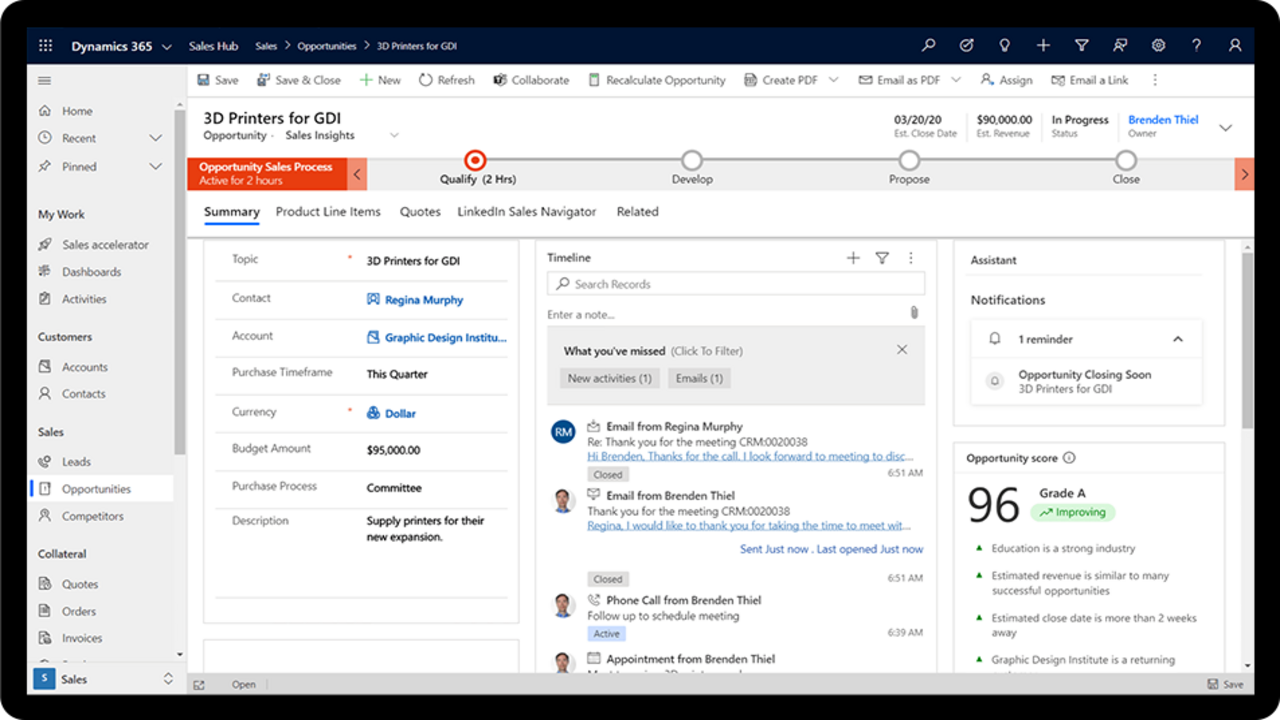Click the timeline Search Records field

click(736, 284)
